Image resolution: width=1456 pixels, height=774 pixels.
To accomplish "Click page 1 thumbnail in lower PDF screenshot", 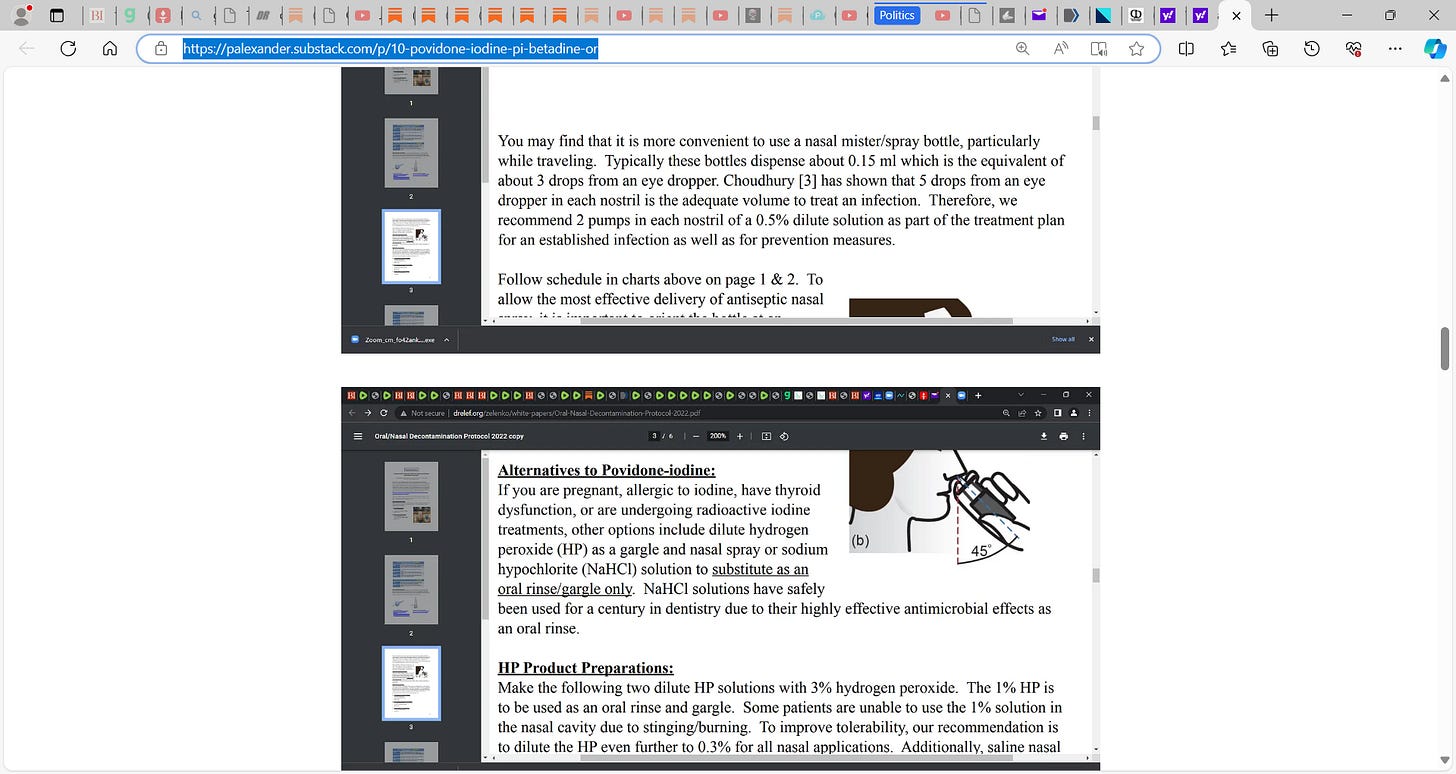I will tap(411, 496).
